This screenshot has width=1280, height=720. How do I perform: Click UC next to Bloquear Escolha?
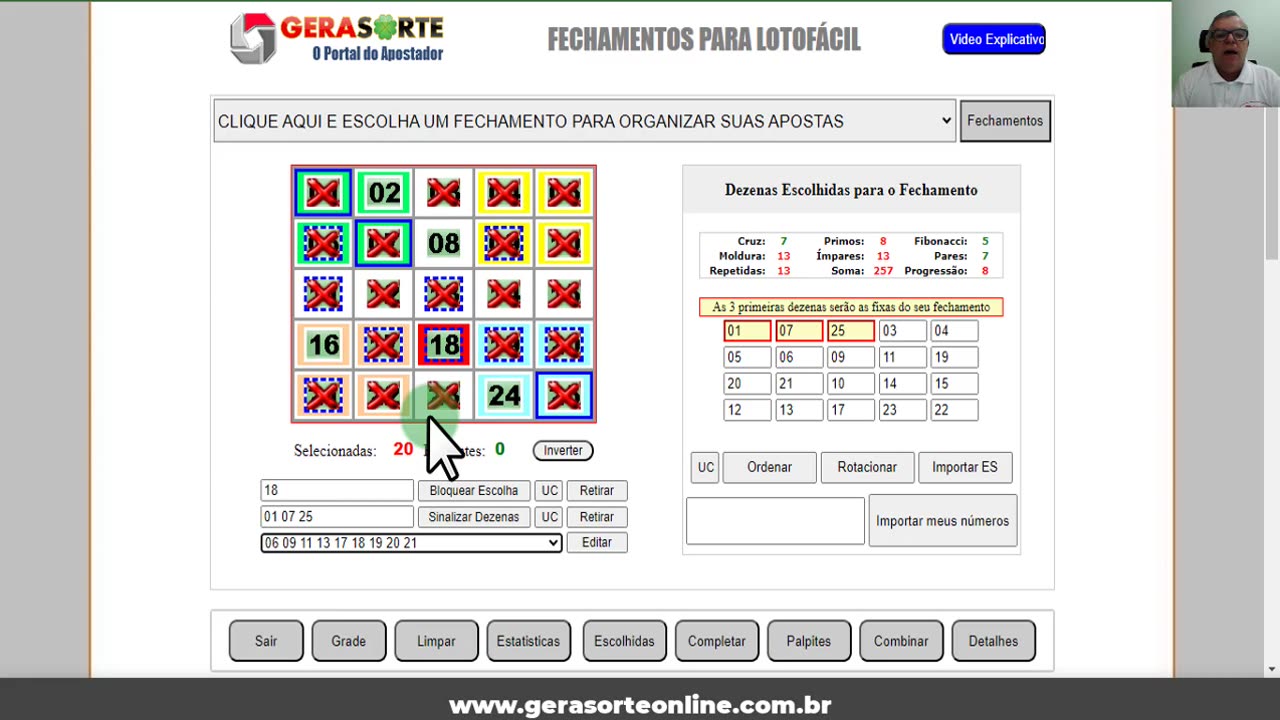click(549, 490)
